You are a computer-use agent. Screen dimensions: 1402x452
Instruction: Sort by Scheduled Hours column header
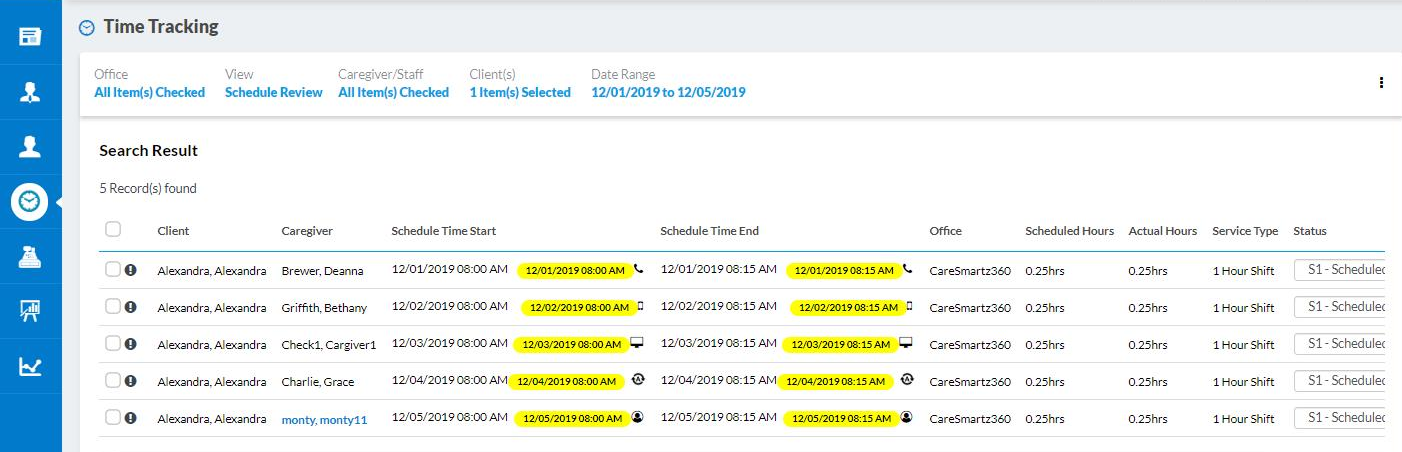tap(1069, 231)
